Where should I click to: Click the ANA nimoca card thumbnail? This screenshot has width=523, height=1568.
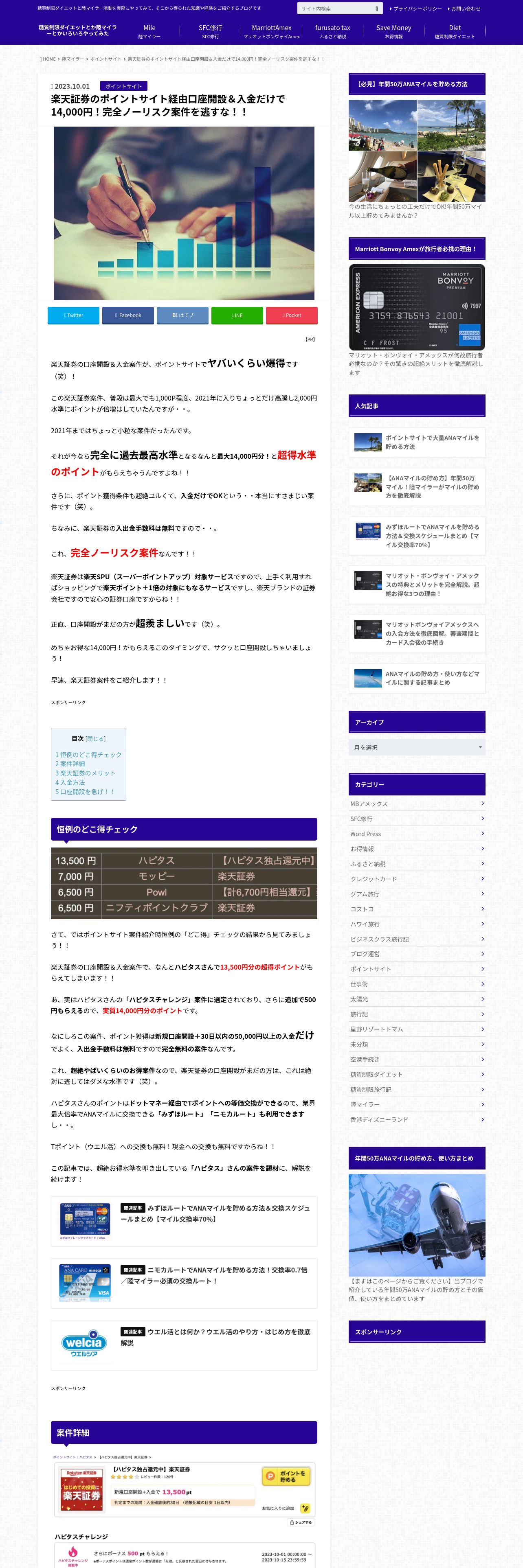85,1283
